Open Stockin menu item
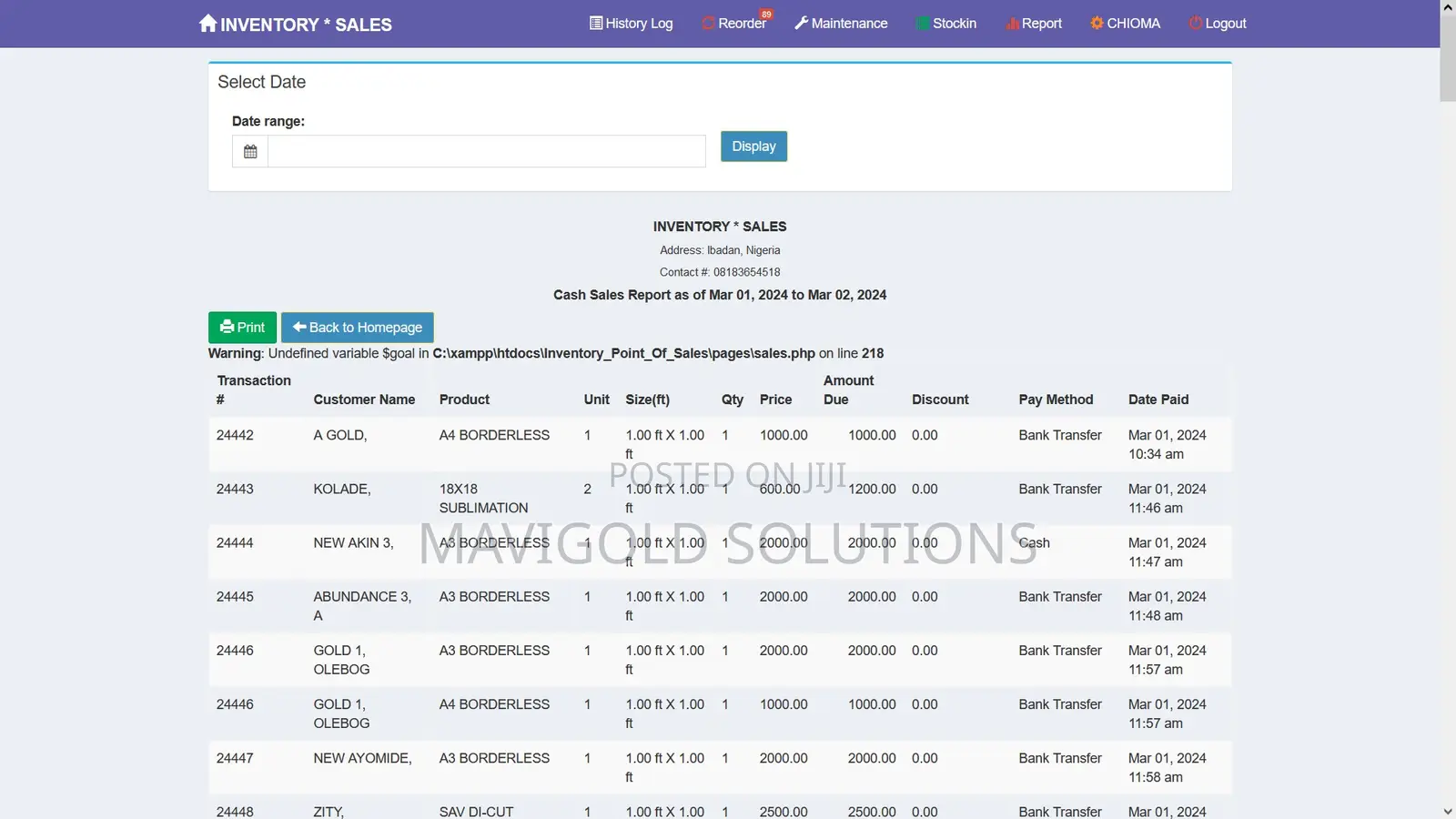This screenshot has width=1456, height=819. point(946,24)
